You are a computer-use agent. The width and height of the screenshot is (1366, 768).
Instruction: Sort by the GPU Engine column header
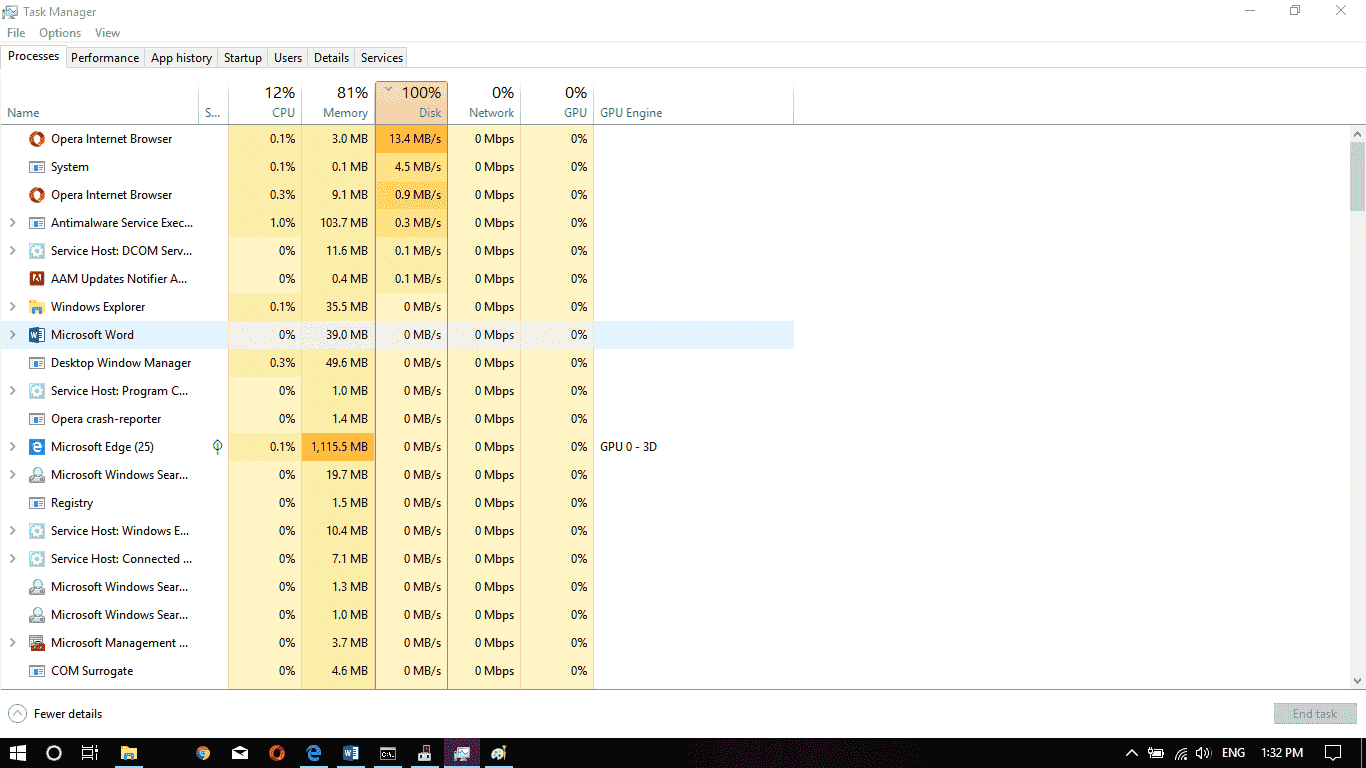tap(693, 103)
